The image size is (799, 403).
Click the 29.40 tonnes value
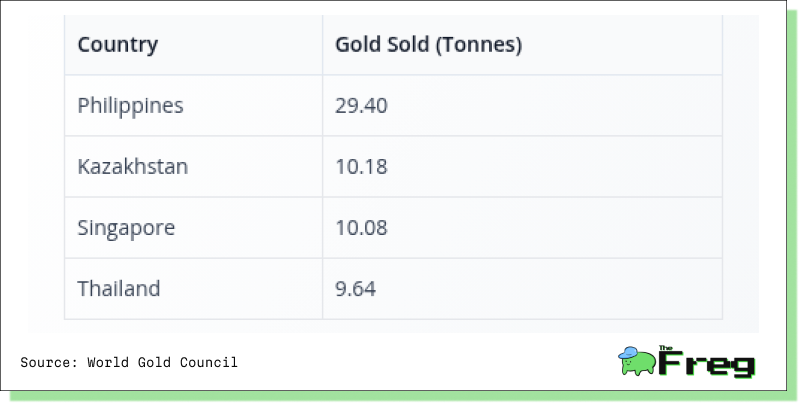[x=361, y=105]
